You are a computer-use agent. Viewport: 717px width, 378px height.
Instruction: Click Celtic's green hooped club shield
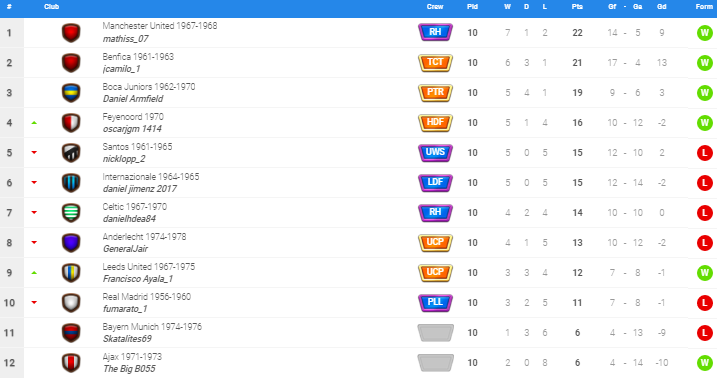point(71,213)
